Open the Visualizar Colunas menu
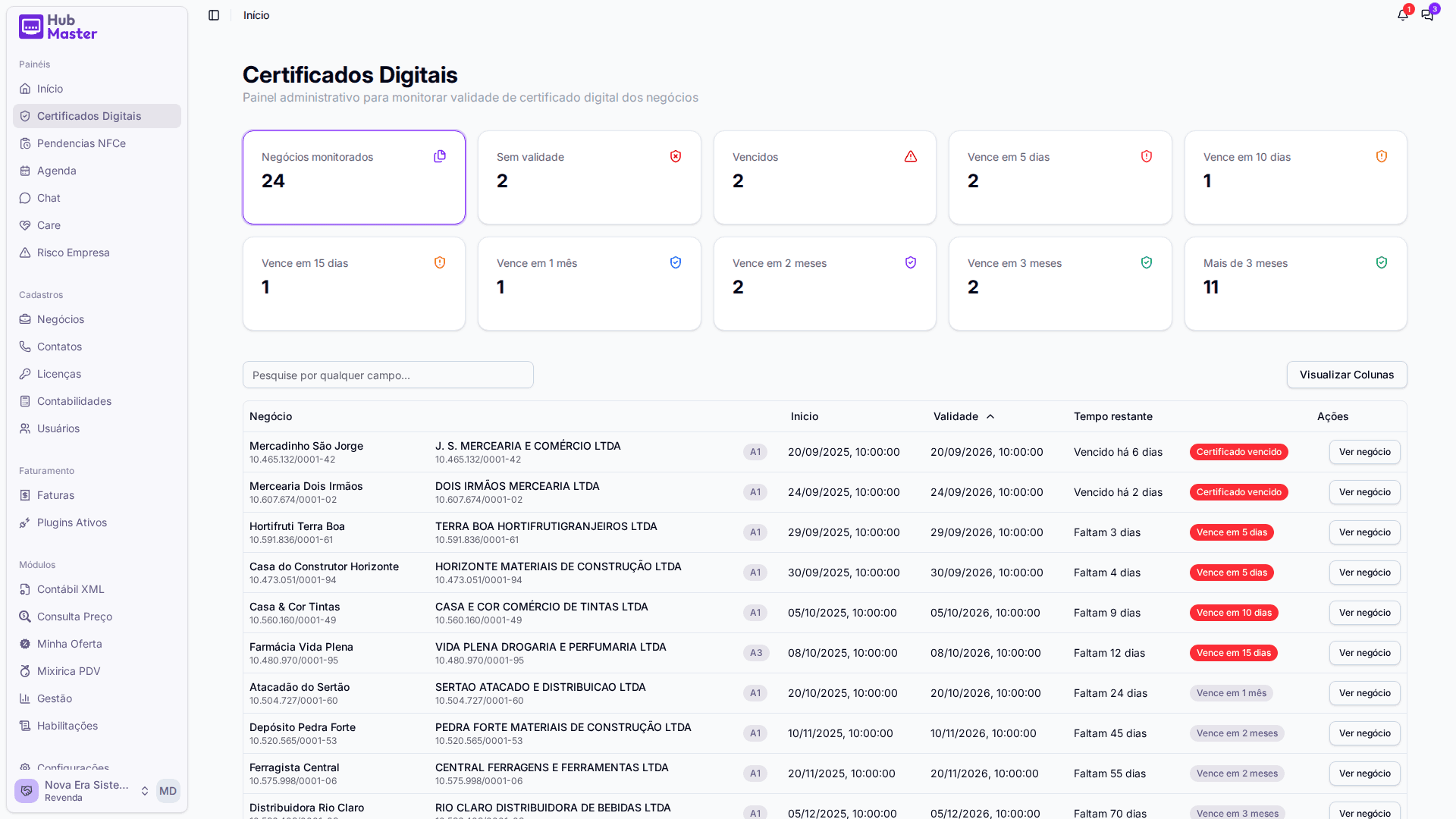Image resolution: width=1456 pixels, height=819 pixels. click(1347, 375)
